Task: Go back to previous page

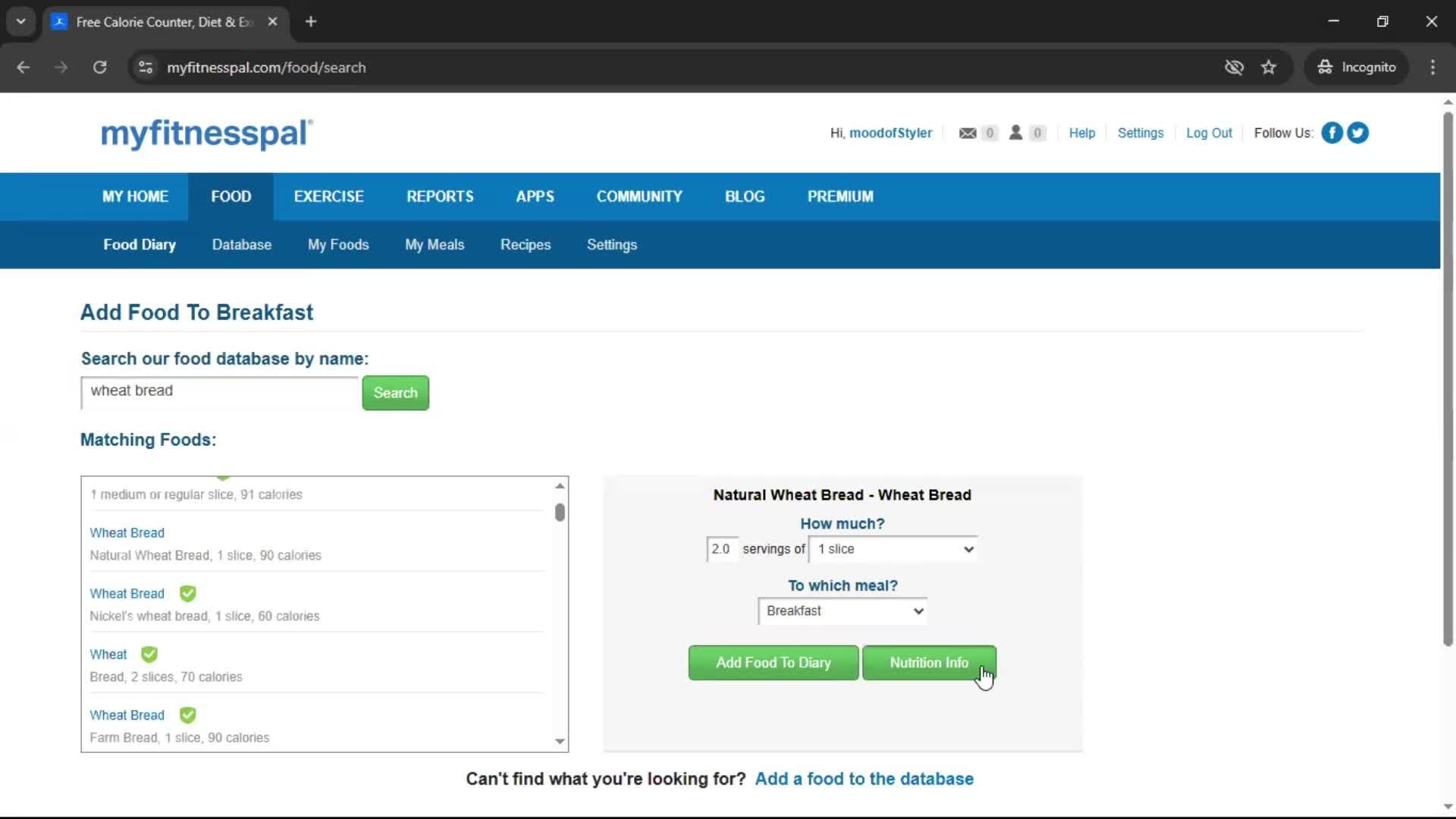Action: click(x=23, y=67)
